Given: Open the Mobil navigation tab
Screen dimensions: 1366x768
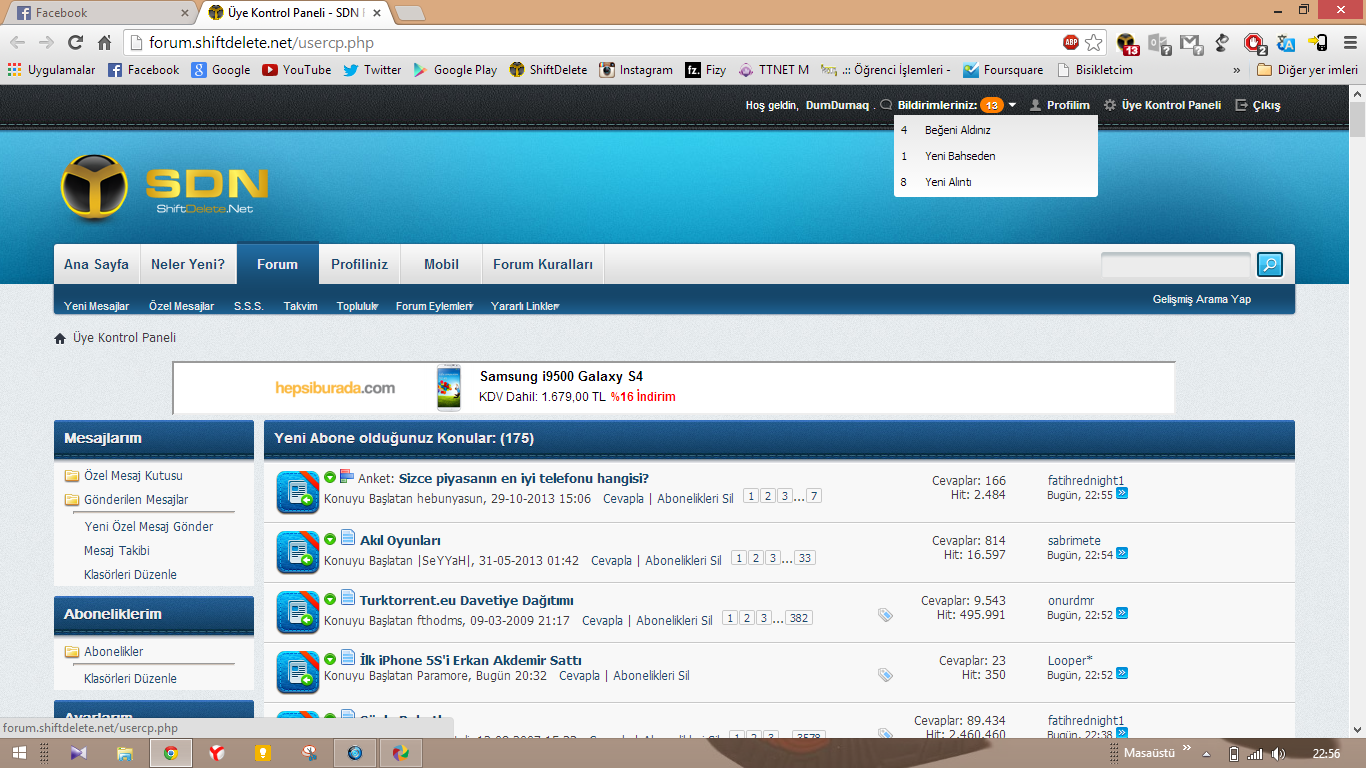Looking at the screenshot, I should tap(441, 265).
